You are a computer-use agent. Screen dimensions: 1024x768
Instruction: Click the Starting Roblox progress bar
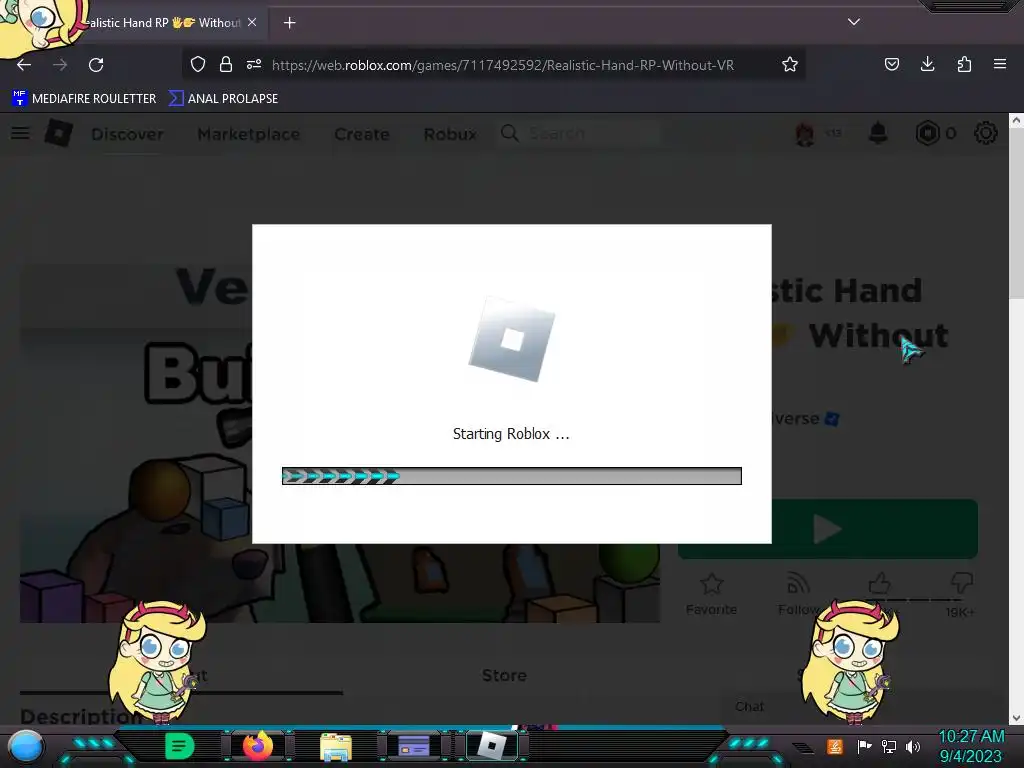pos(511,476)
